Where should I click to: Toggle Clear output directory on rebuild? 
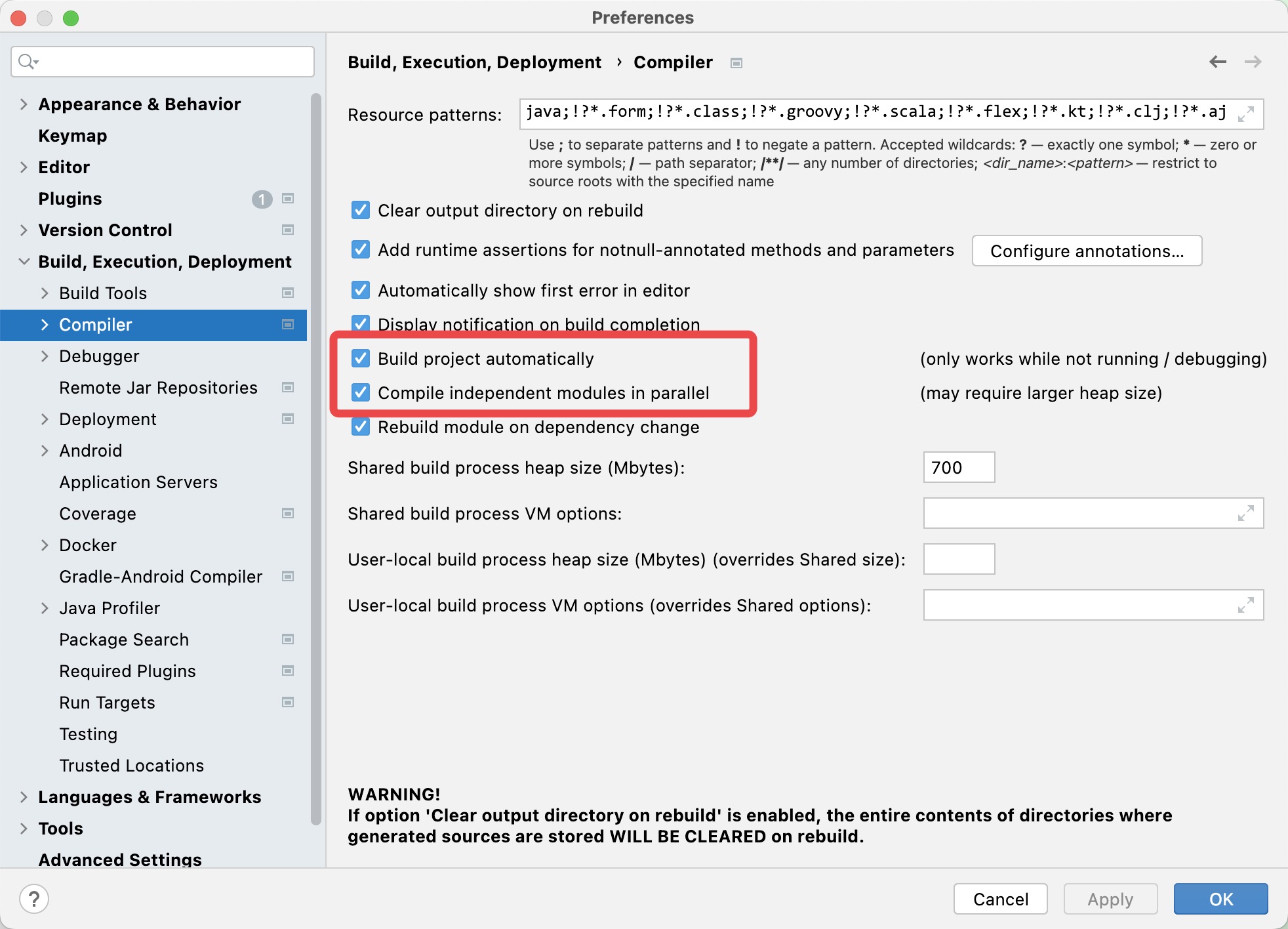(361, 210)
